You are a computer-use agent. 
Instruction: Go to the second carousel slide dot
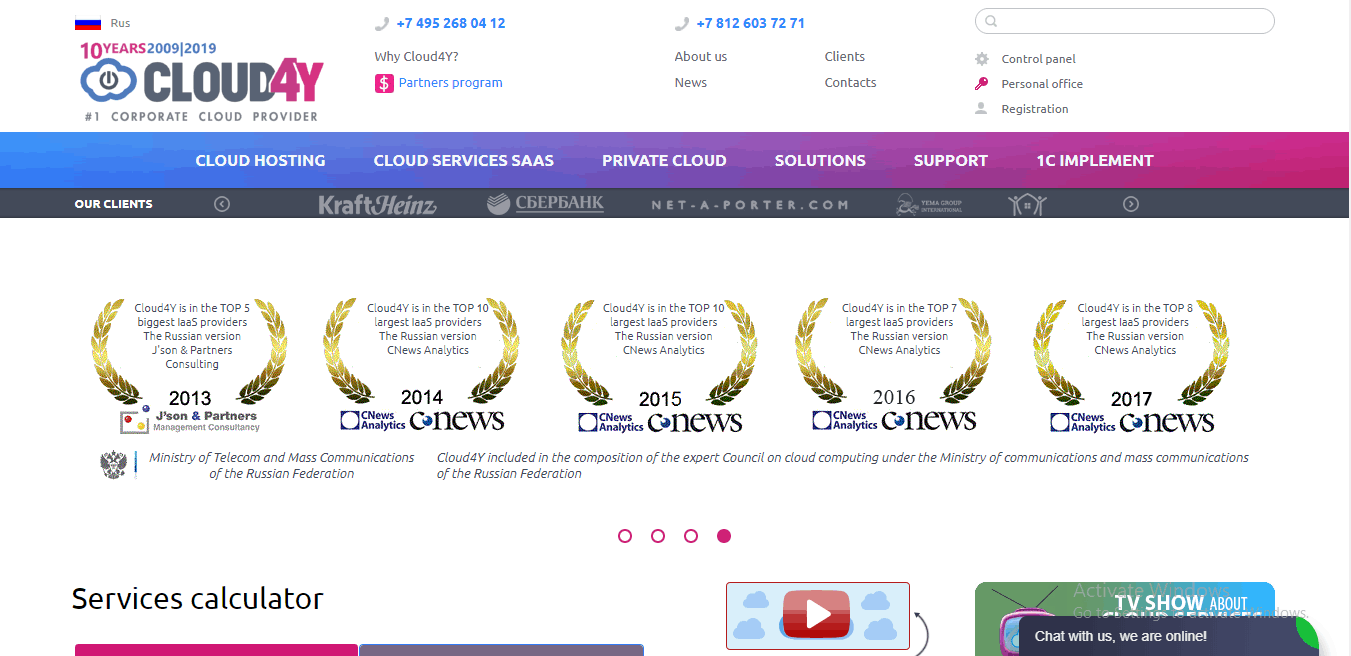coord(658,536)
